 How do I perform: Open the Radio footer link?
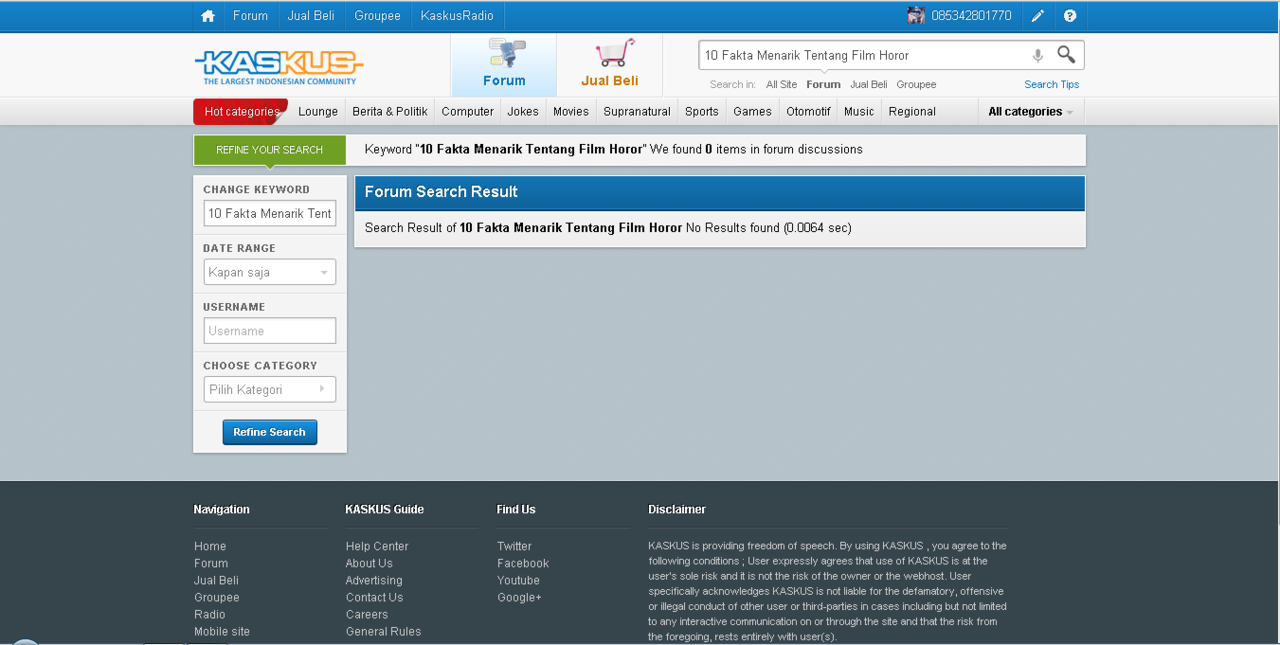[x=210, y=614]
